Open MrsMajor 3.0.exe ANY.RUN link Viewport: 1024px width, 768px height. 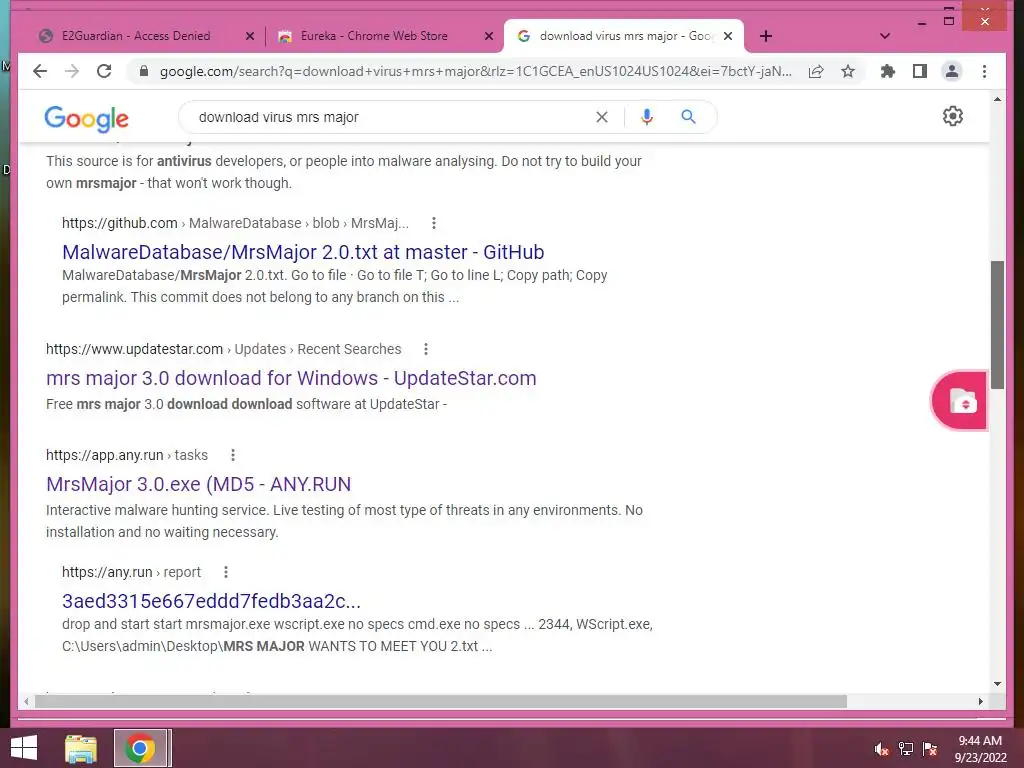pyautogui.click(x=199, y=485)
